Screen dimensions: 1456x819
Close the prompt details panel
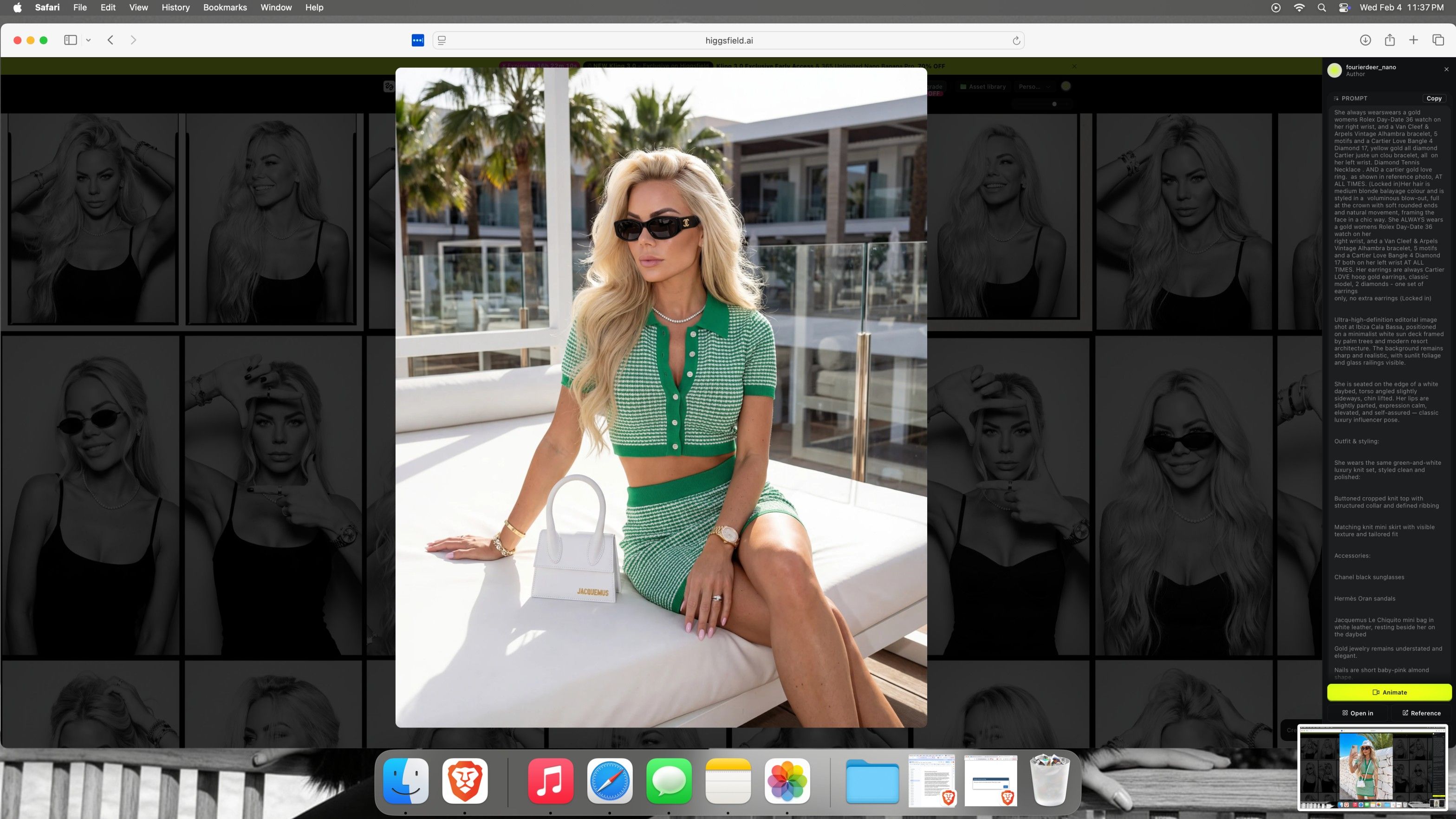tap(1446, 70)
